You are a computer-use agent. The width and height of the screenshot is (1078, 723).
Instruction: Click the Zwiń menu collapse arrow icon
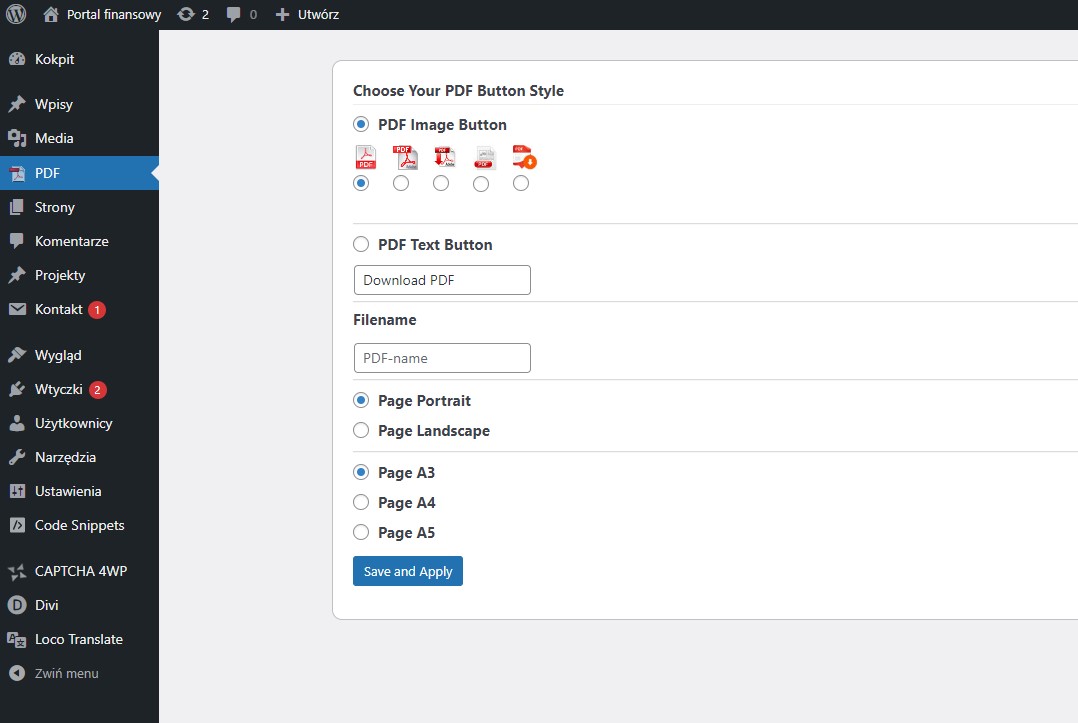17,674
